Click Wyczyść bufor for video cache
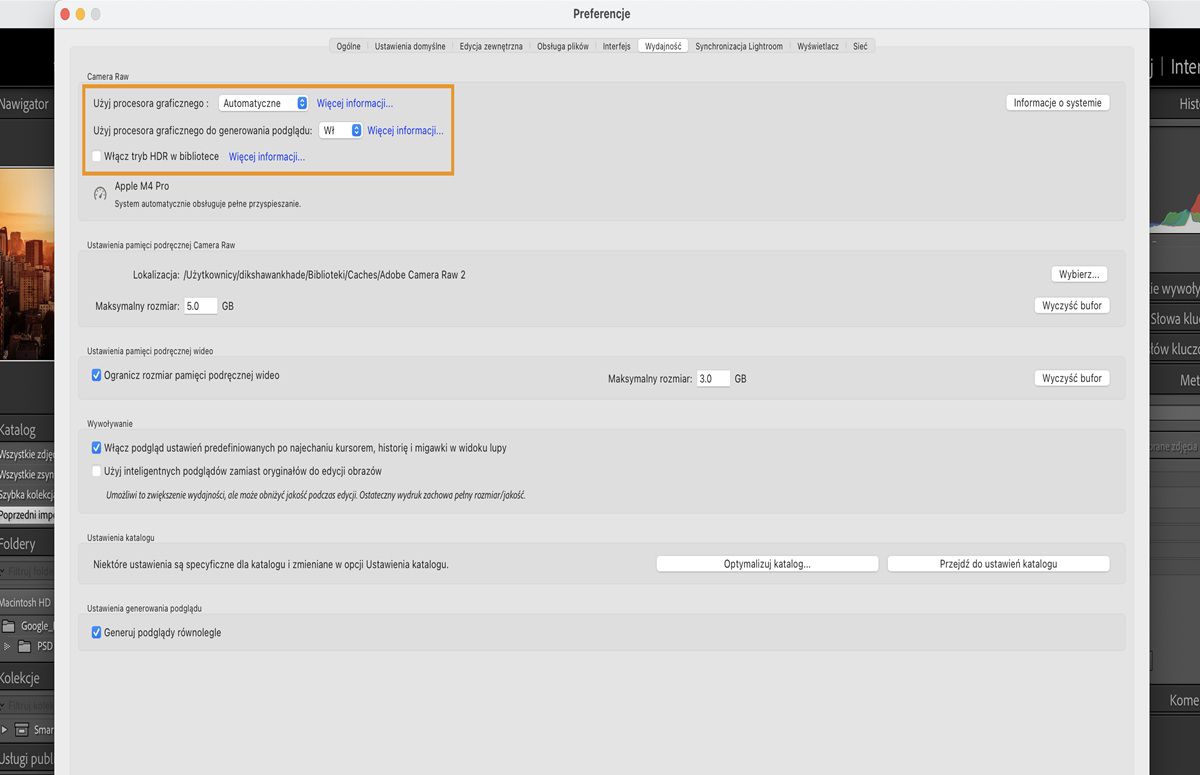This screenshot has width=1200, height=775. pyautogui.click(x=1072, y=378)
